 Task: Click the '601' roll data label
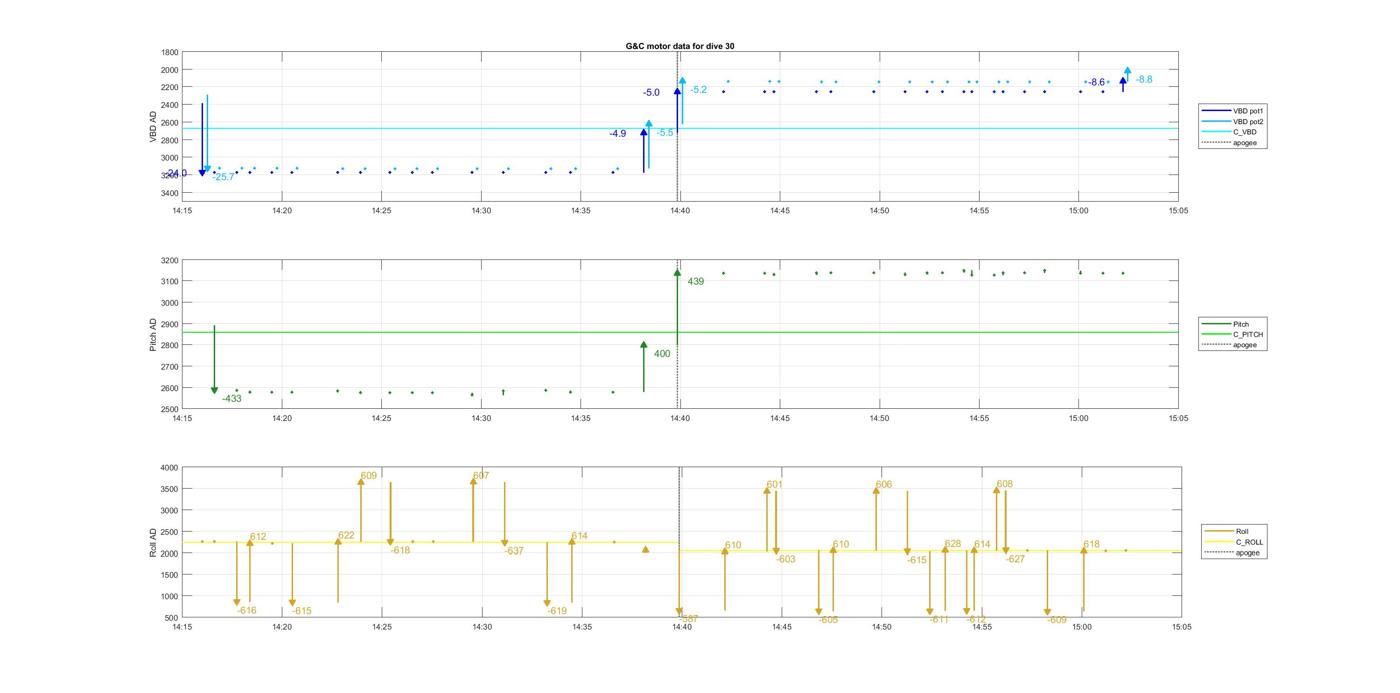775,485
